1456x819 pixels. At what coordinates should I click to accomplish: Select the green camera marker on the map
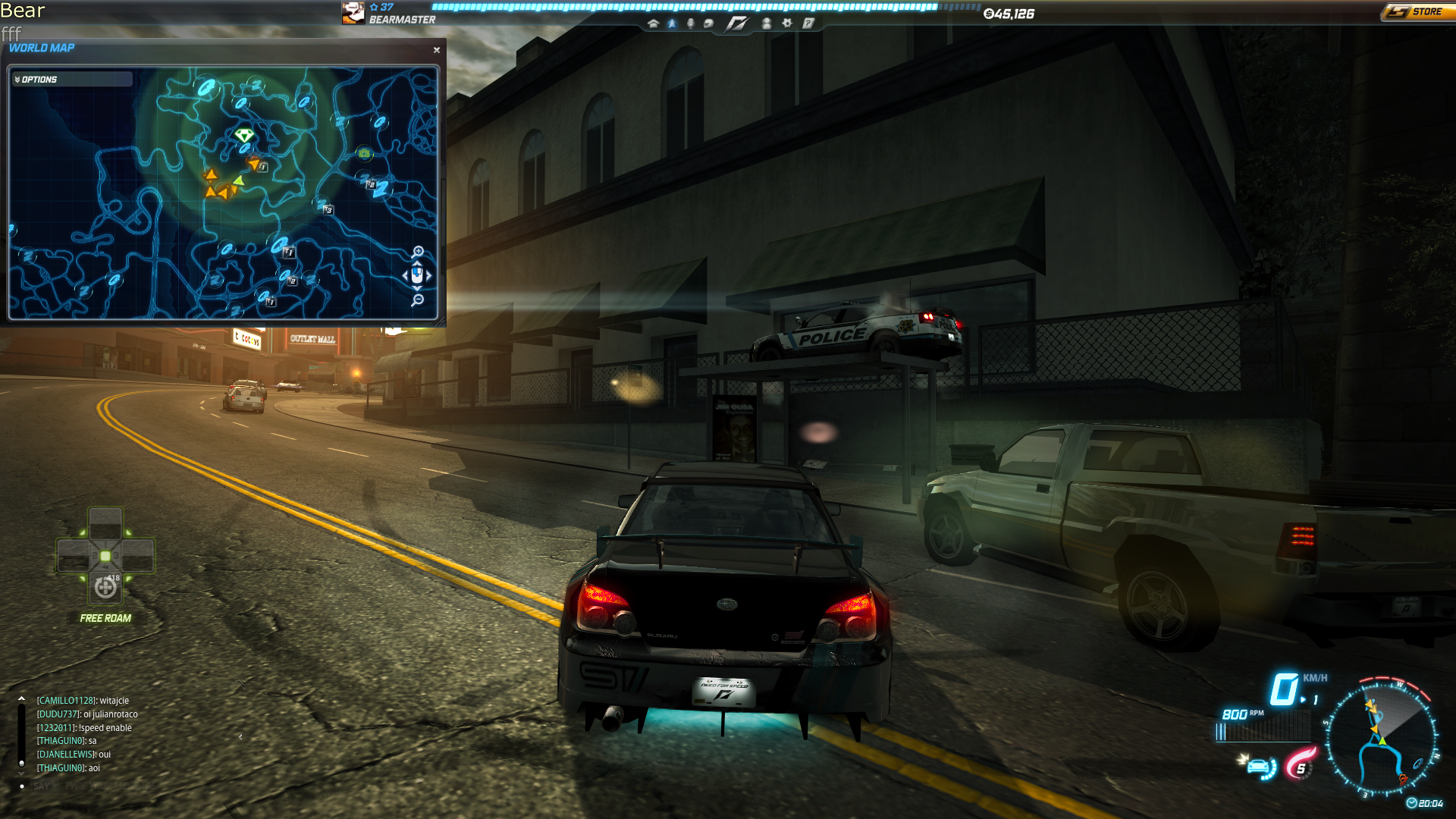(x=365, y=153)
